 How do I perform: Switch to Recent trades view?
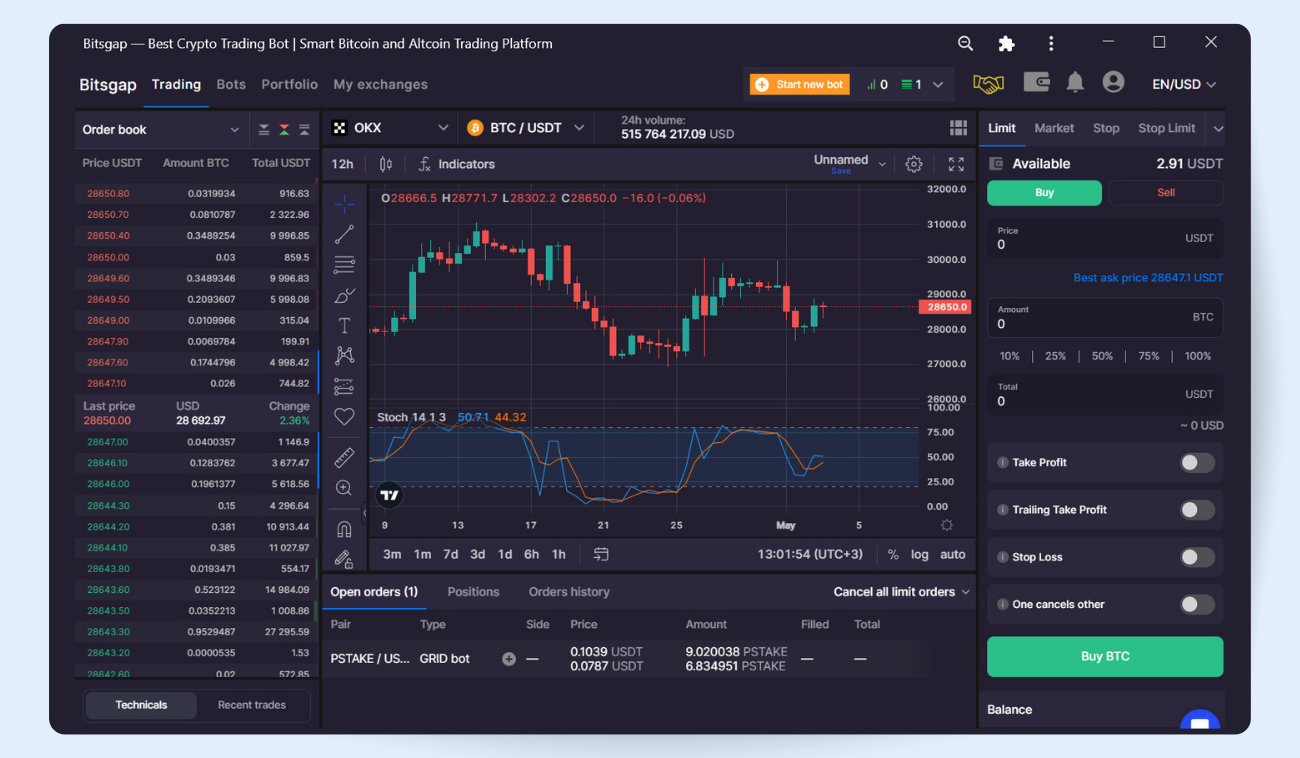[x=252, y=705]
